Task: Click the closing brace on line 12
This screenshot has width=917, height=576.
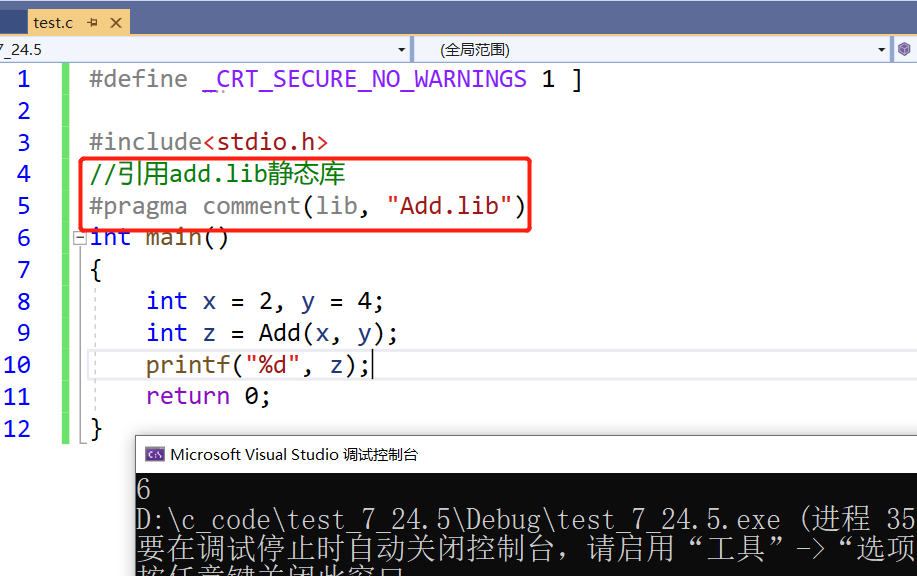Action: [96, 429]
